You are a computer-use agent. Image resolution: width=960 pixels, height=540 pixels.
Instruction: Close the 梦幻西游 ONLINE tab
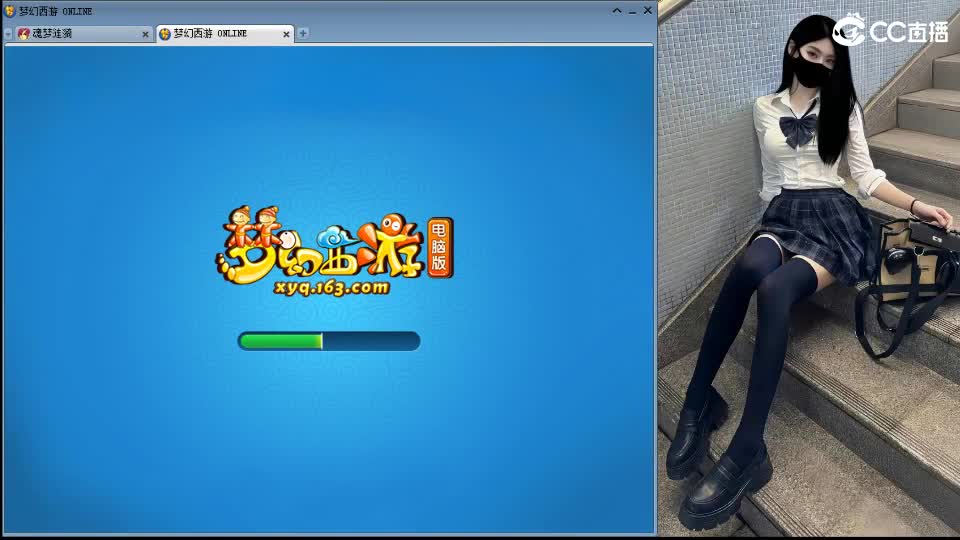[x=286, y=34]
